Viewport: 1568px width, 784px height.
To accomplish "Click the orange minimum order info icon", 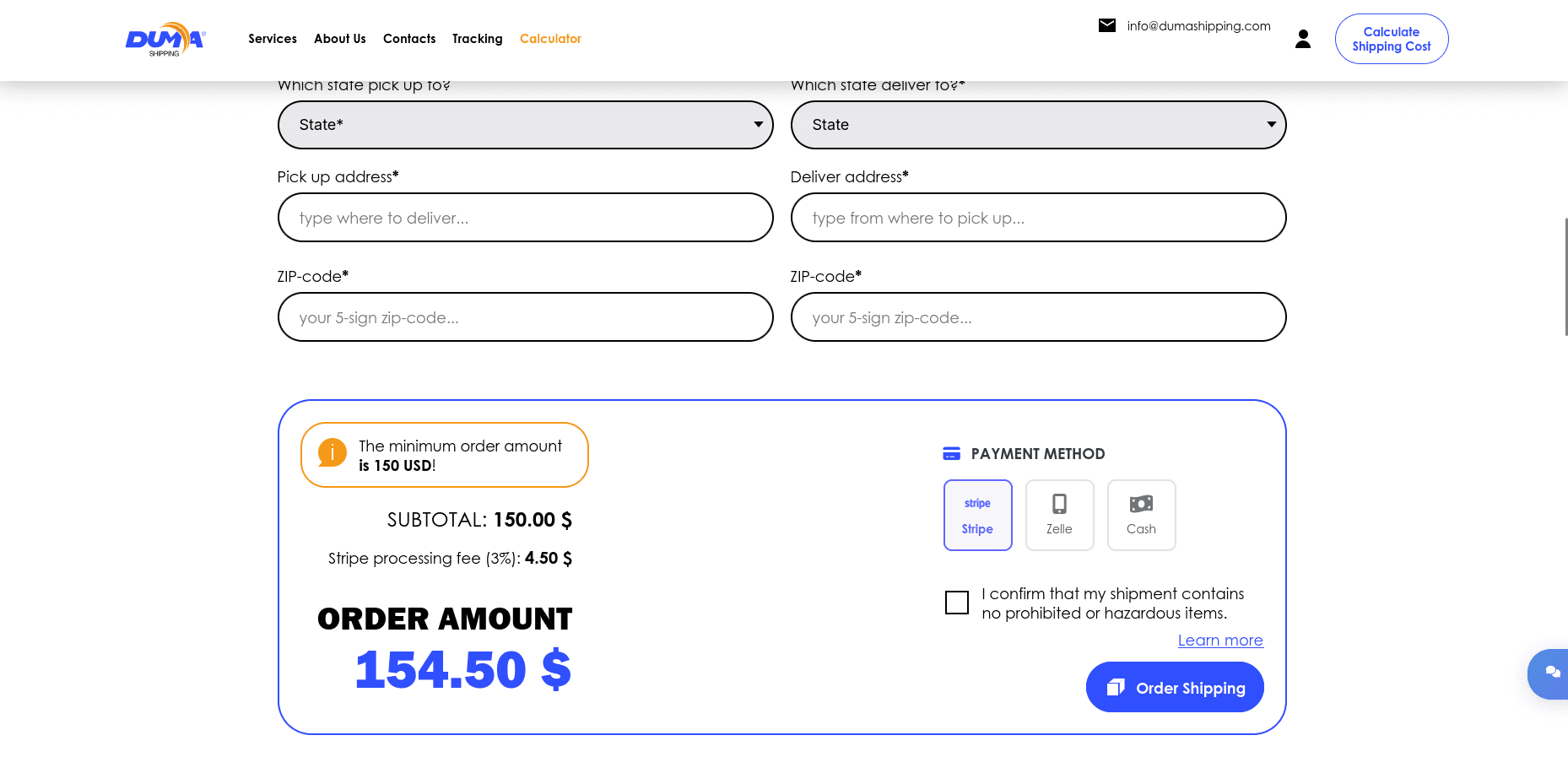I will tap(332, 453).
